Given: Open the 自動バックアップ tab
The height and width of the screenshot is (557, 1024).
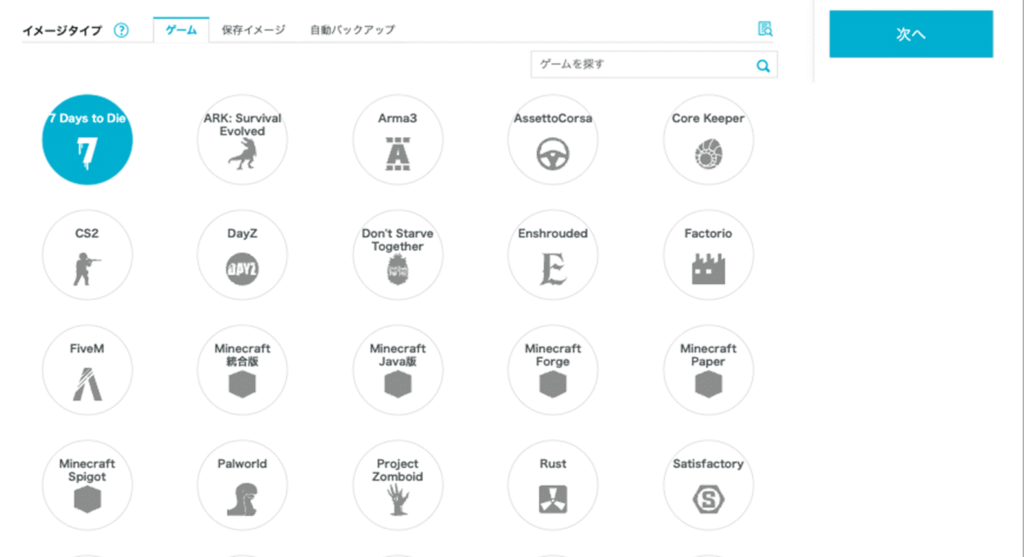Looking at the screenshot, I should pyautogui.click(x=352, y=30).
